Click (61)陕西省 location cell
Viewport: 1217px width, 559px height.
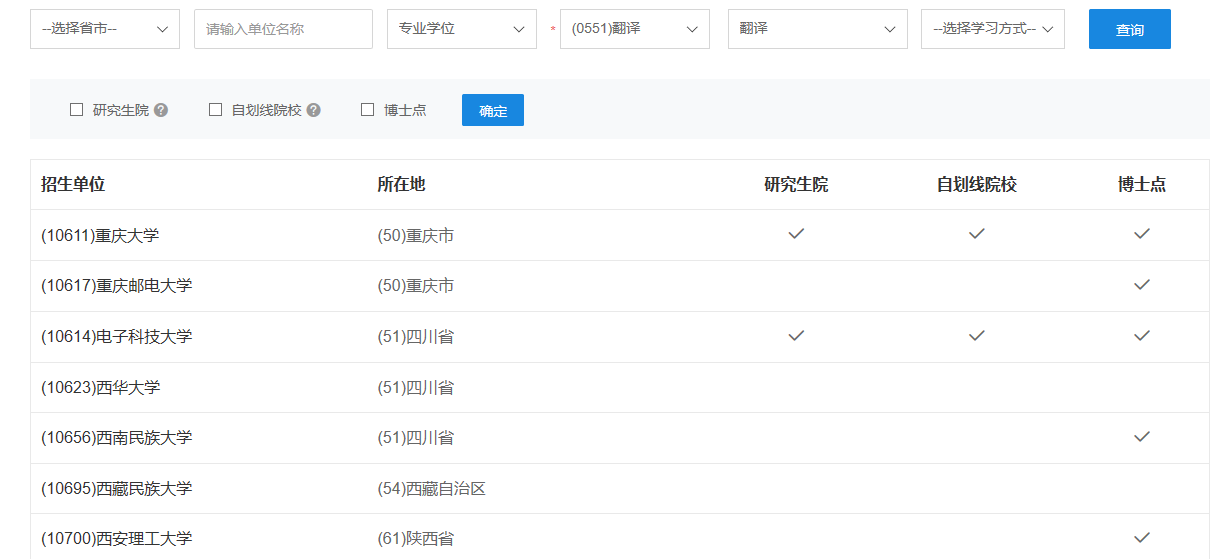415,538
